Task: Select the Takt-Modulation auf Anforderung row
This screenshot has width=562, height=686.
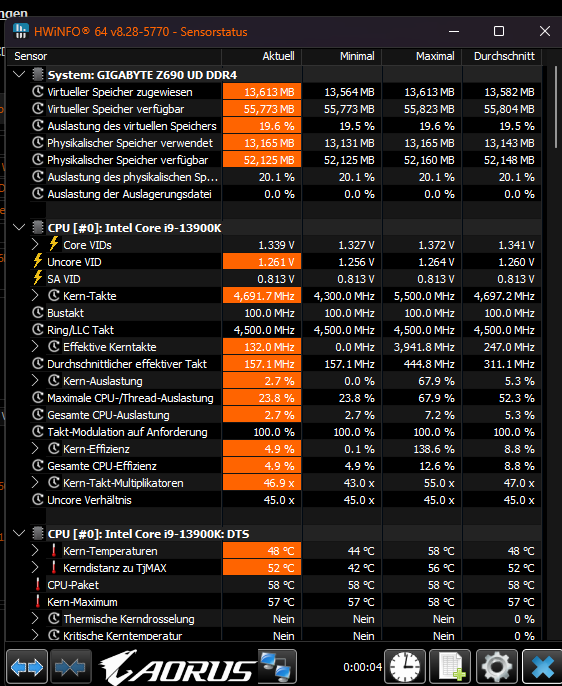Action: click(286, 432)
